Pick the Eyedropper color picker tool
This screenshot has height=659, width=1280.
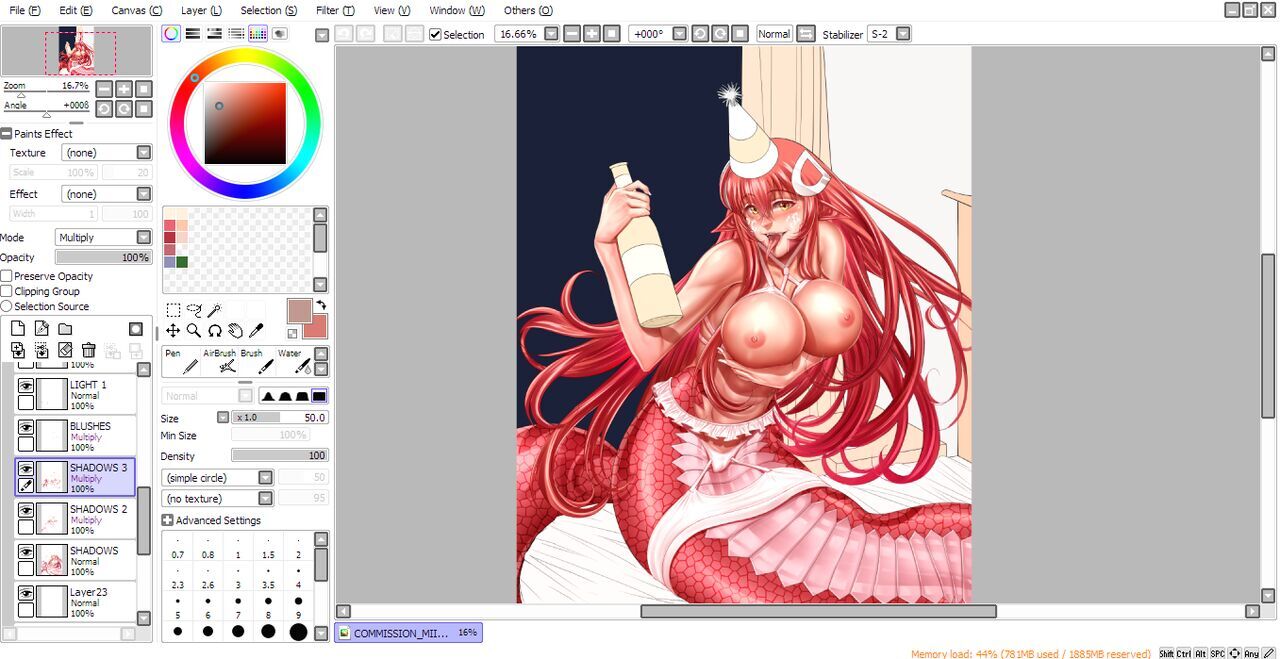[x=255, y=330]
